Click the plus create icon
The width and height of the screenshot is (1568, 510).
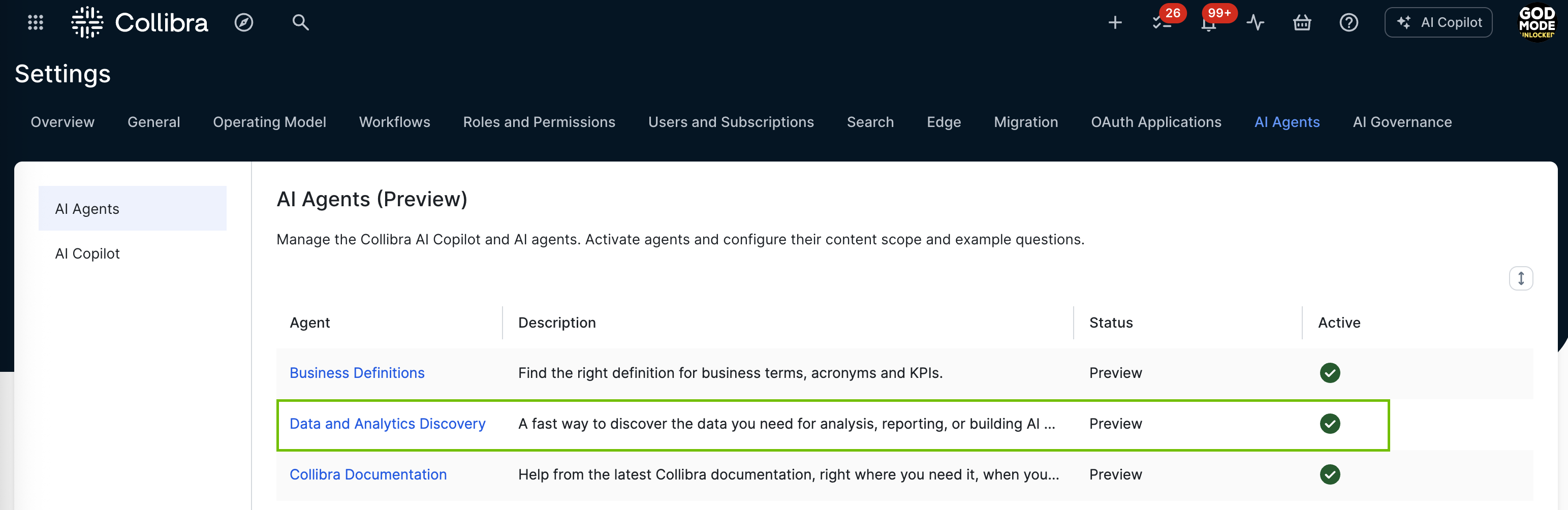pos(1115,22)
